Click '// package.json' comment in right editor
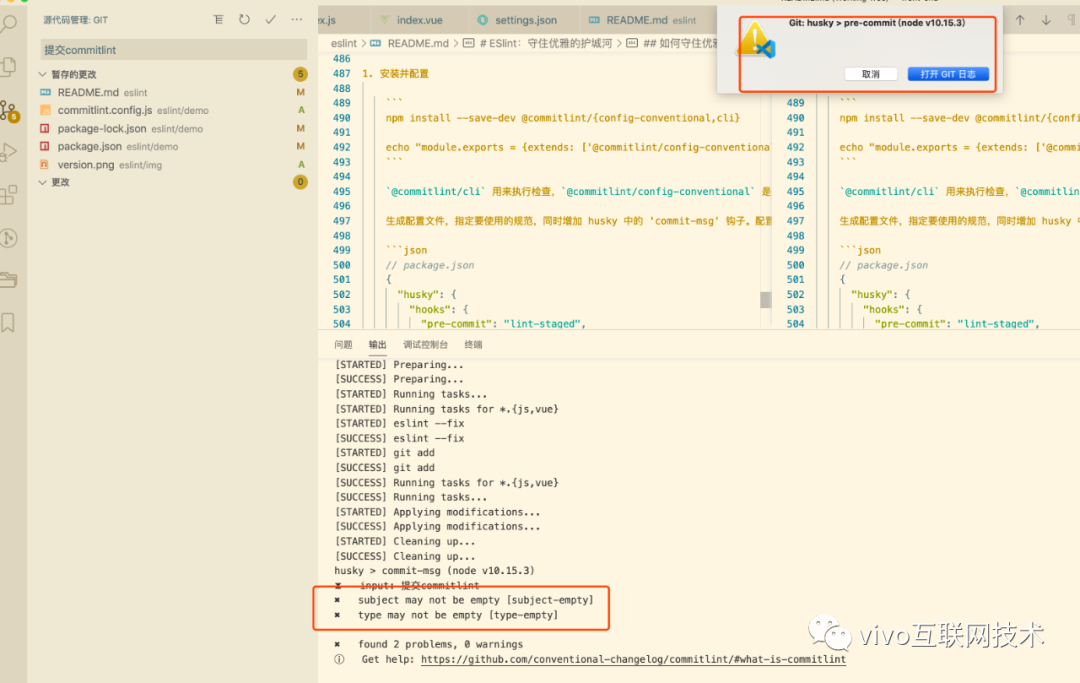1080x683 pixels. coord(883,264)
